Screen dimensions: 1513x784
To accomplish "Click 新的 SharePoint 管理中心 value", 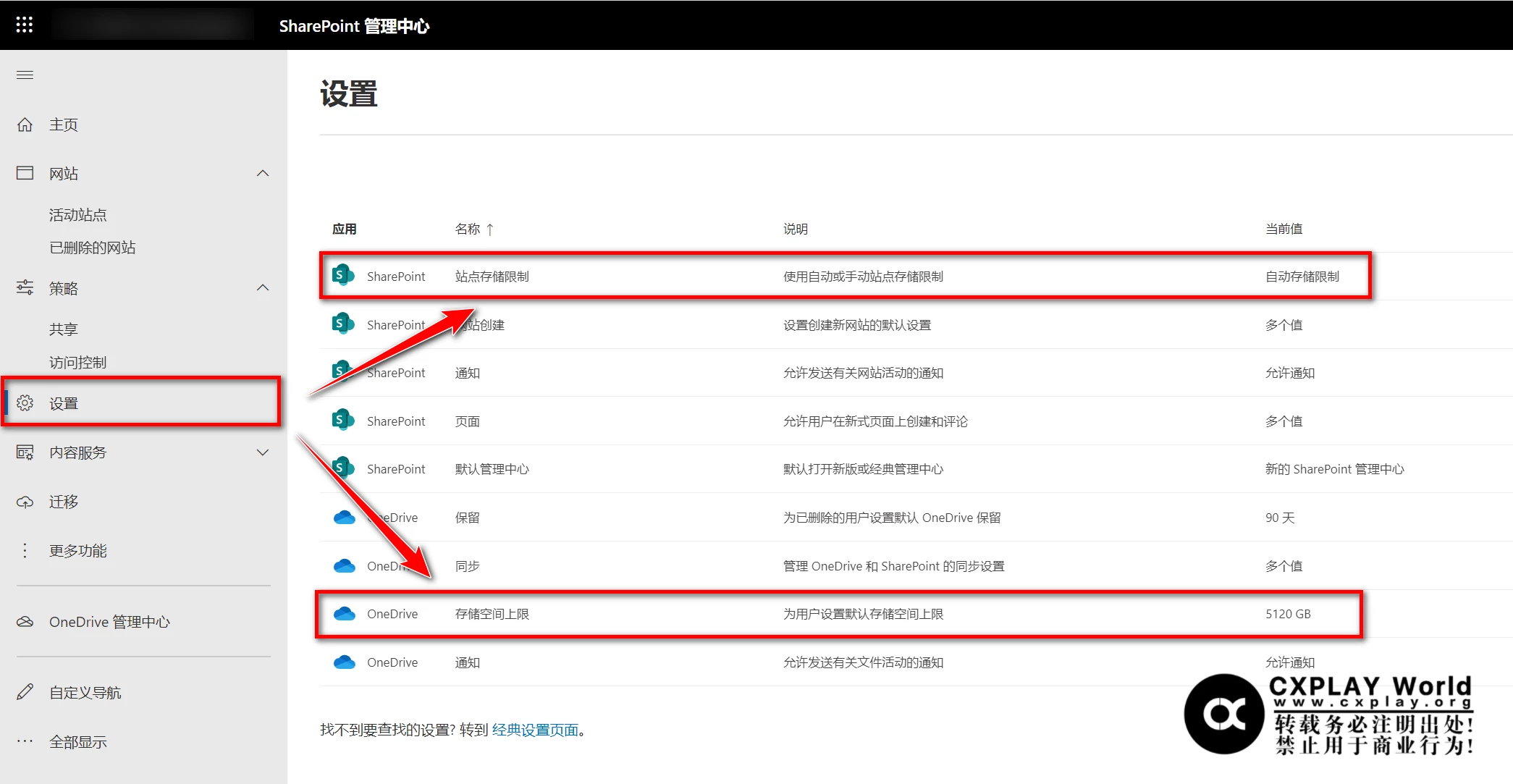I will 1334,469.
